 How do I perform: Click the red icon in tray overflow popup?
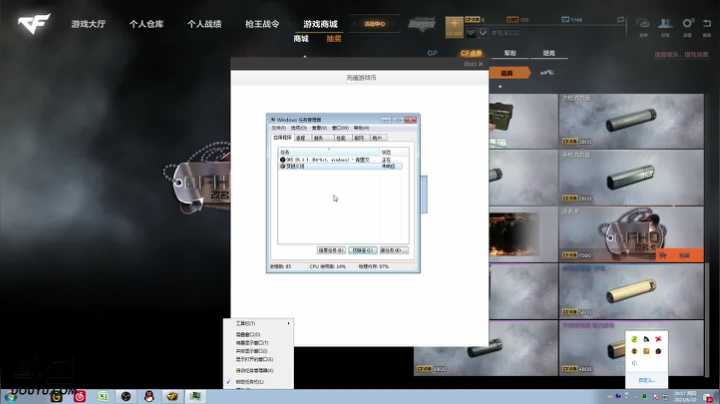[658, 339]
